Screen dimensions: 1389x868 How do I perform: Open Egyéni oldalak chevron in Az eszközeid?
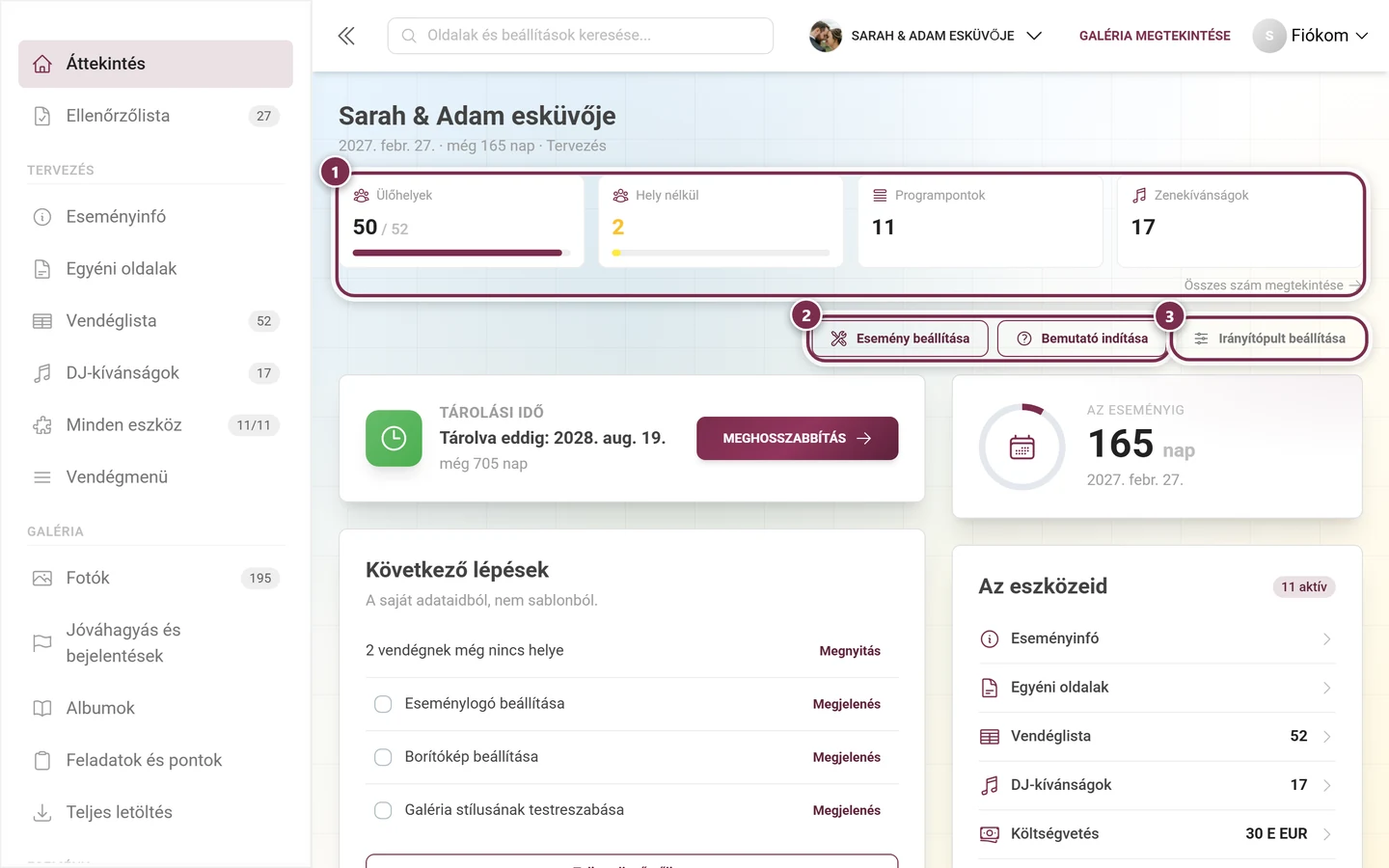[x=1327, y=688]
